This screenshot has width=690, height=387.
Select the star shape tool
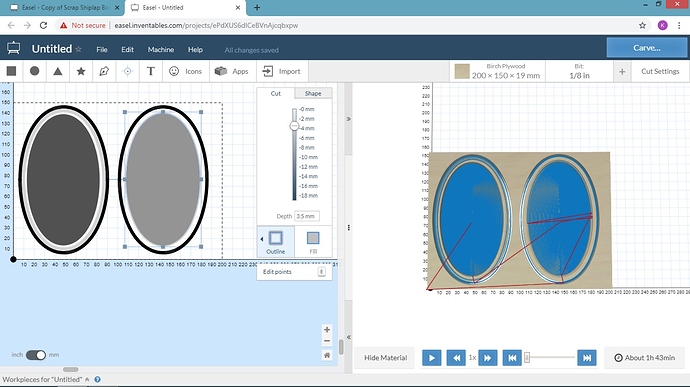pyautogui.click(x=81, y=71)
